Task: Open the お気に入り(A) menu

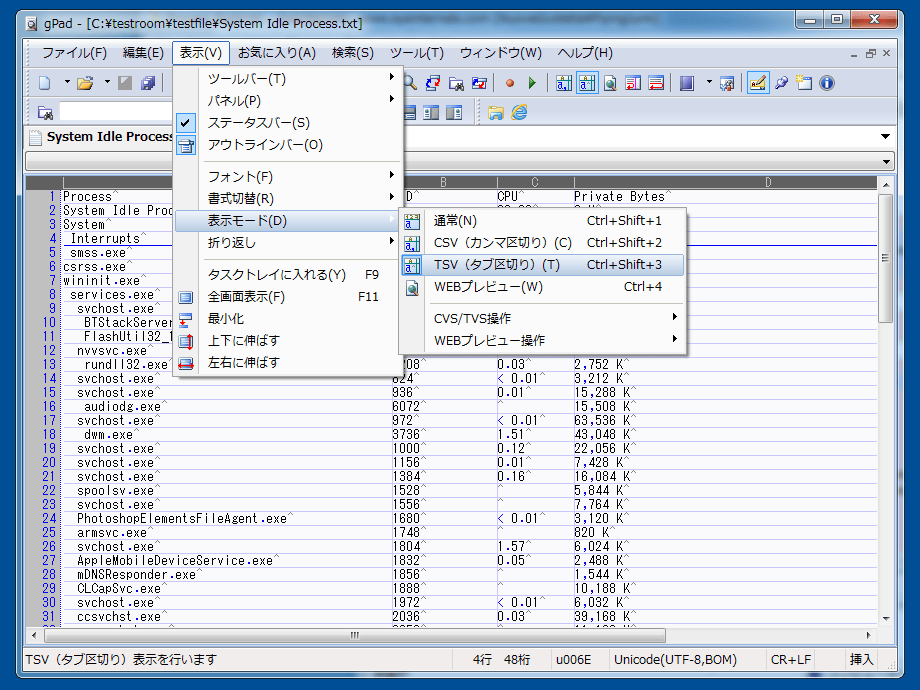Action: (x=276, y=53)
